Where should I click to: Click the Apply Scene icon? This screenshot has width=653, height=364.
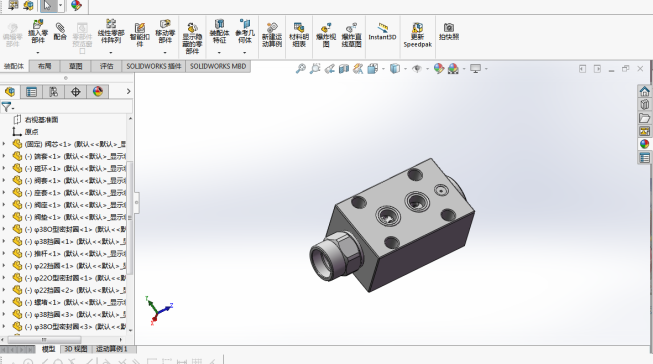pyautogui.click(x=453, y=68)
